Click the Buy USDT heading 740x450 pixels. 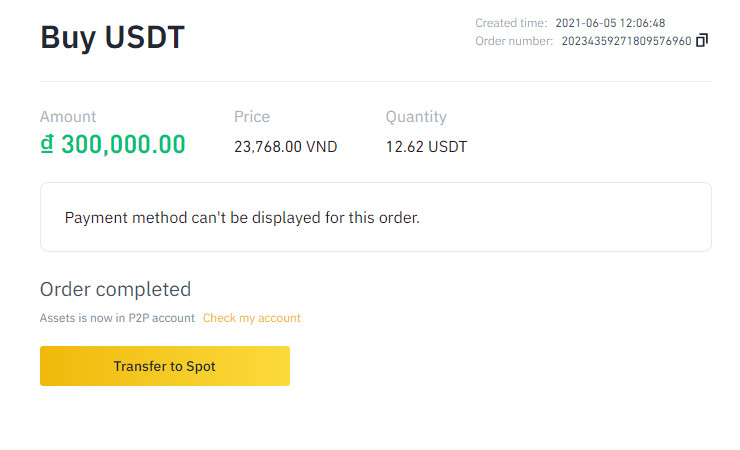click(112, 38)
